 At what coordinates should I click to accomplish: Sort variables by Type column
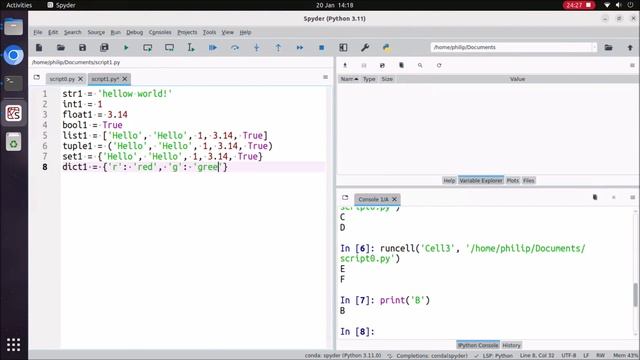[x=369, y=79]
